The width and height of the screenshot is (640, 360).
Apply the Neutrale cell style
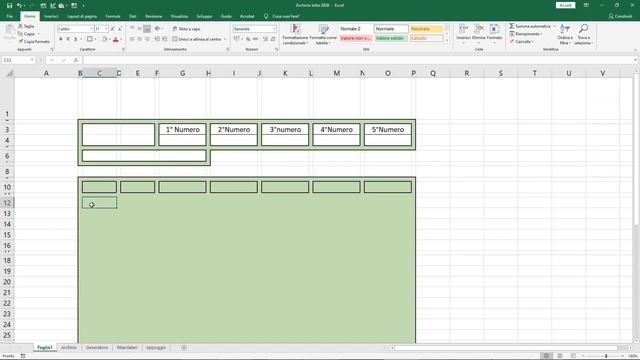click(426, 29)
